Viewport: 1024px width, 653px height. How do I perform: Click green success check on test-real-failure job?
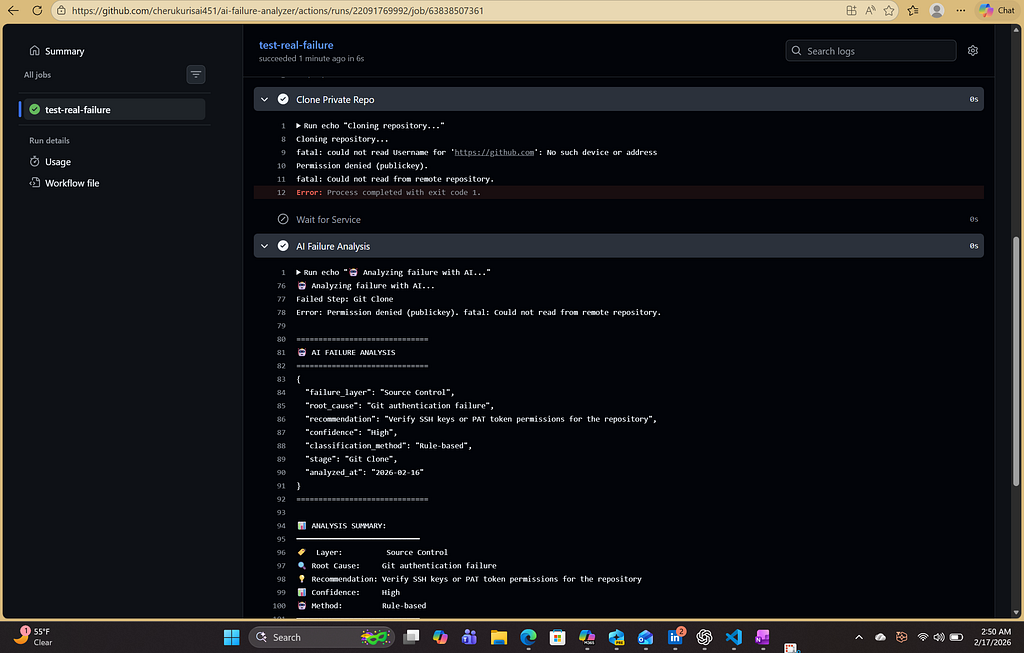pyautogui.click(x=35, y=110)
